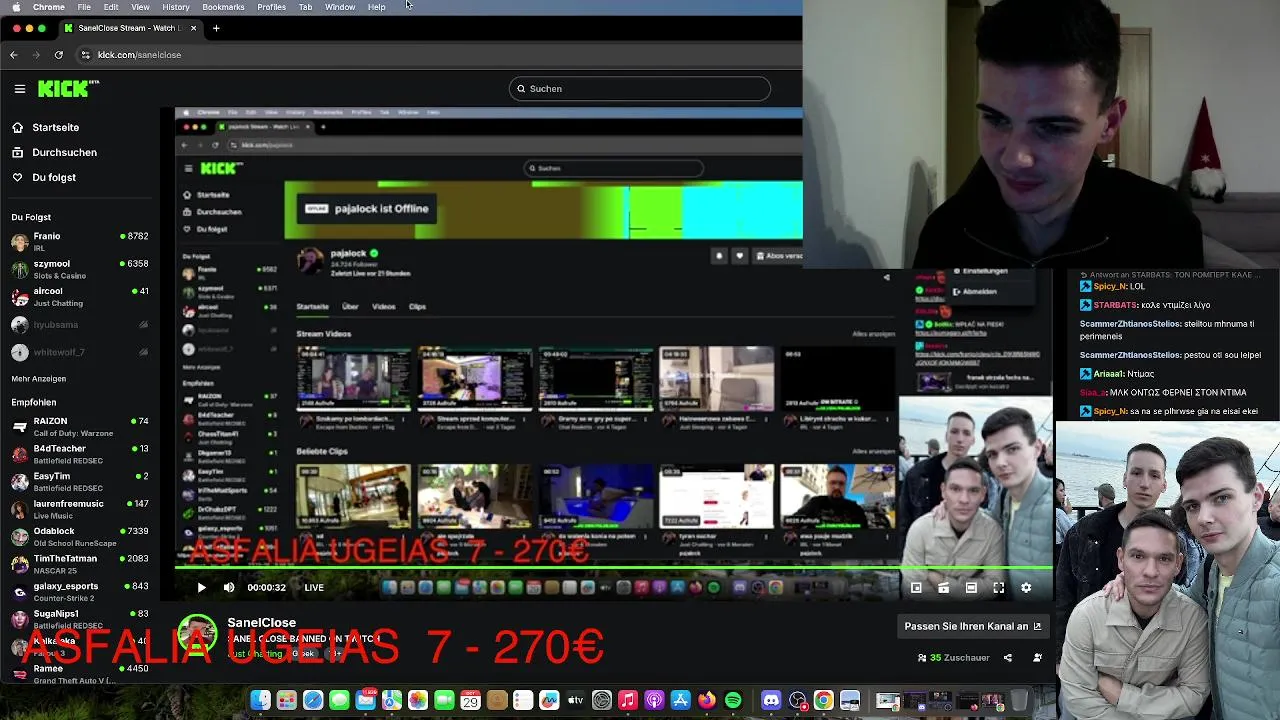Open the mini-player picture-in-picture icon
This screenshot has width=1280, height=720.
[x=916, y=588]
